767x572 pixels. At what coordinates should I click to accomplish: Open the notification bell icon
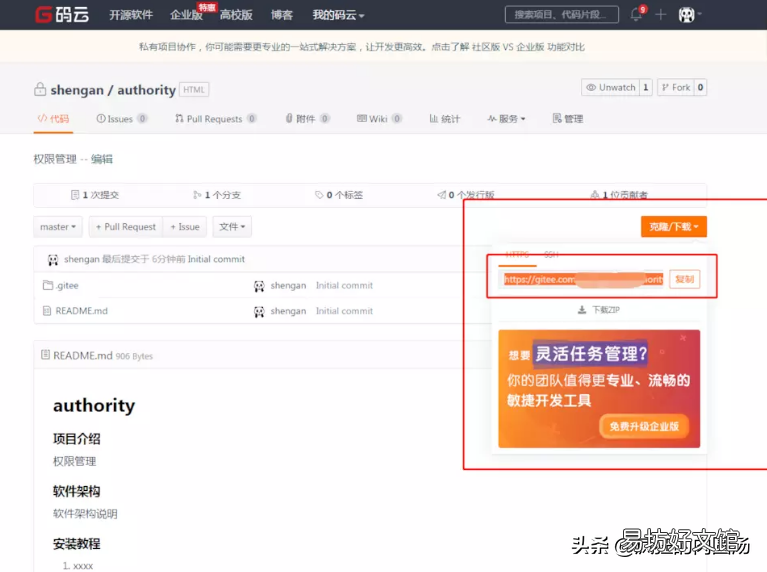tap(636, 14)
